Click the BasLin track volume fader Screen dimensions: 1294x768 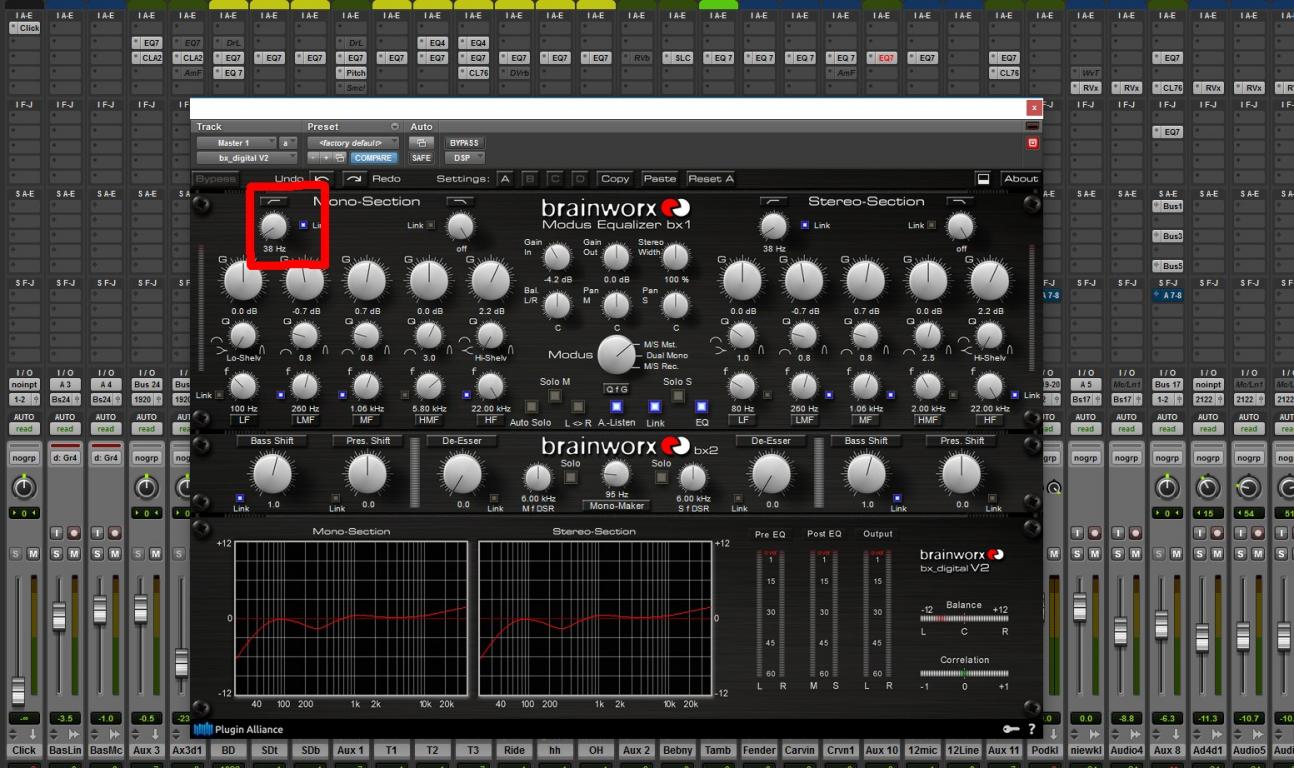point(59,616)
